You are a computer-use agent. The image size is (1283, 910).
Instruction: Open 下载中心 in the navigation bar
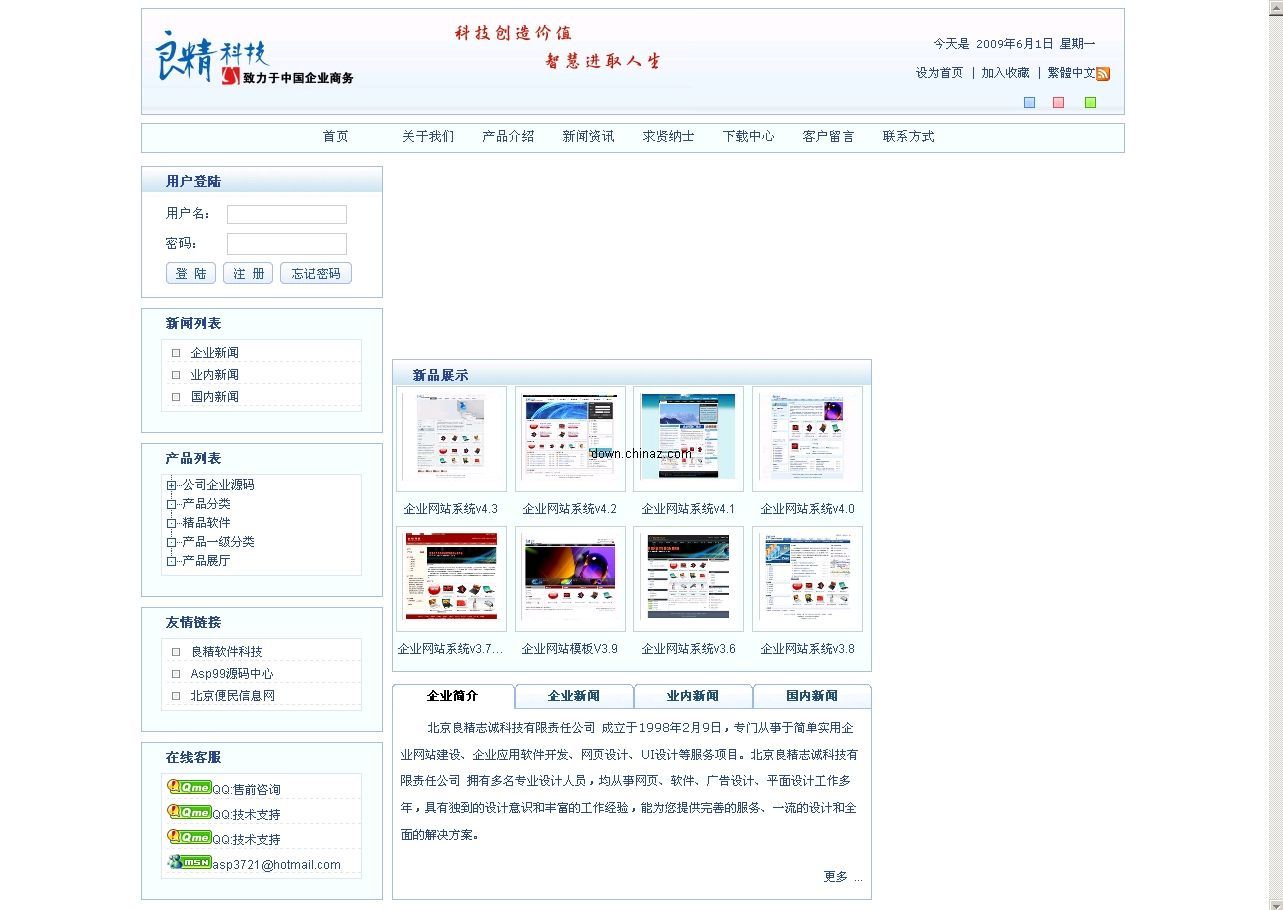pyautogui.click(x=748, y=137)
